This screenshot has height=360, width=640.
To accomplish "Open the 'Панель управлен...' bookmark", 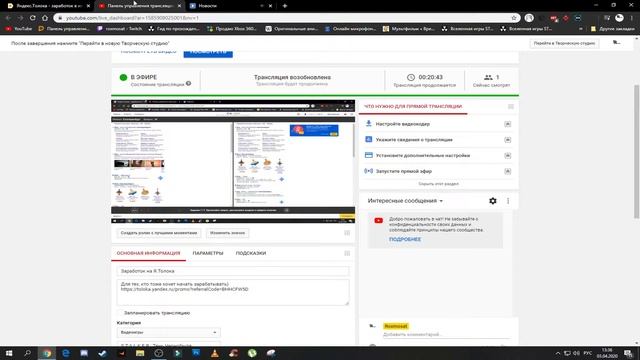I will 64,29.
